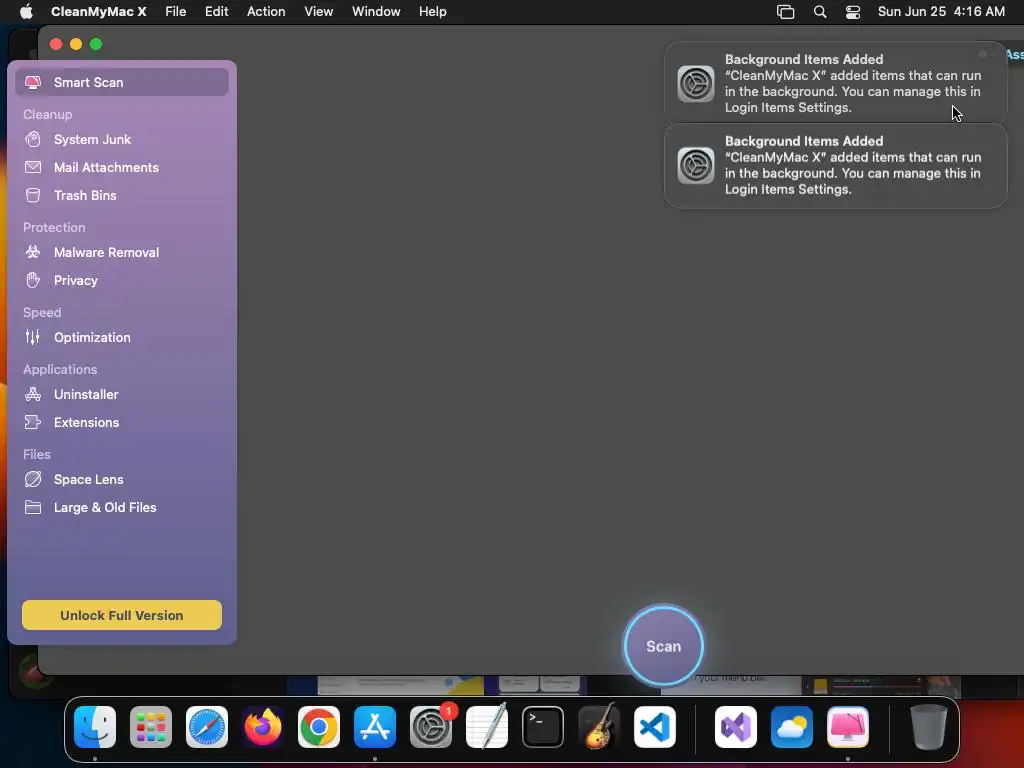Click the Optimization sliders icon

pos(33,337)
